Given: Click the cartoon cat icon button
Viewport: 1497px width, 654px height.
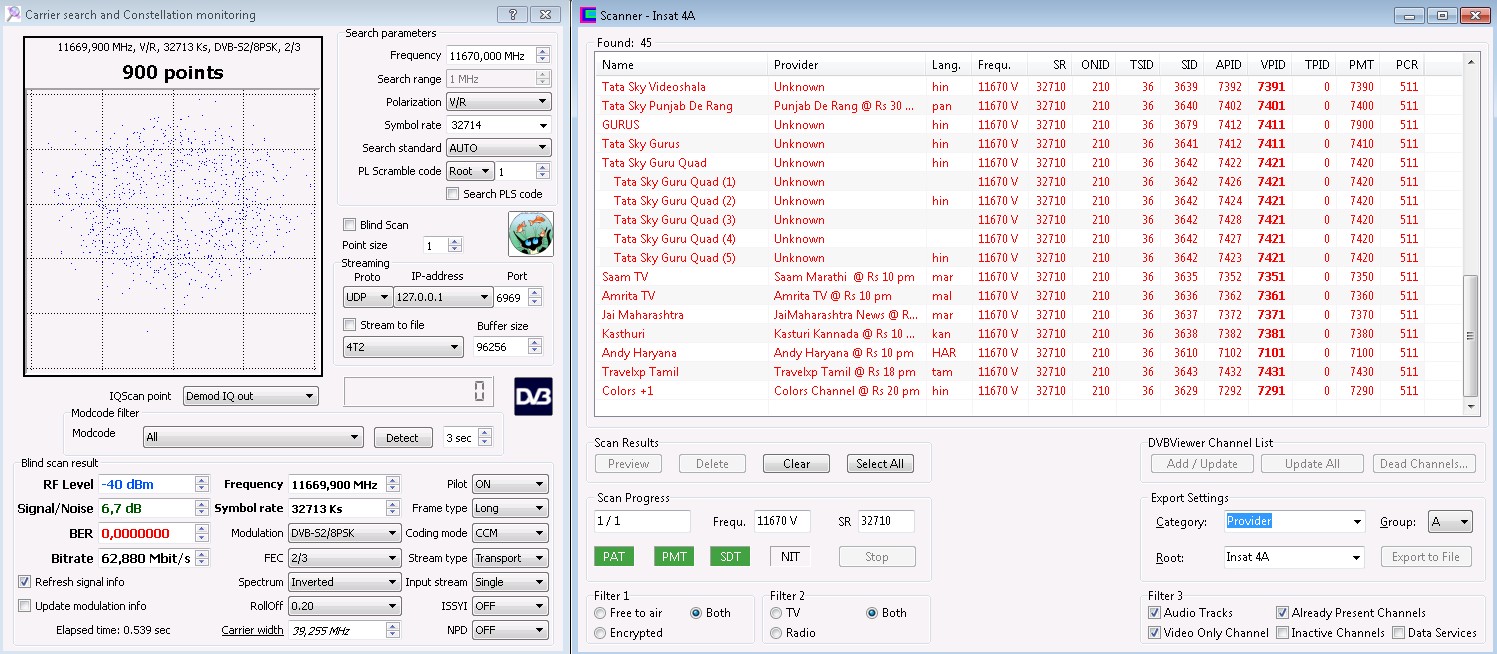Looking at the screenshot, I should click(530, 234).
